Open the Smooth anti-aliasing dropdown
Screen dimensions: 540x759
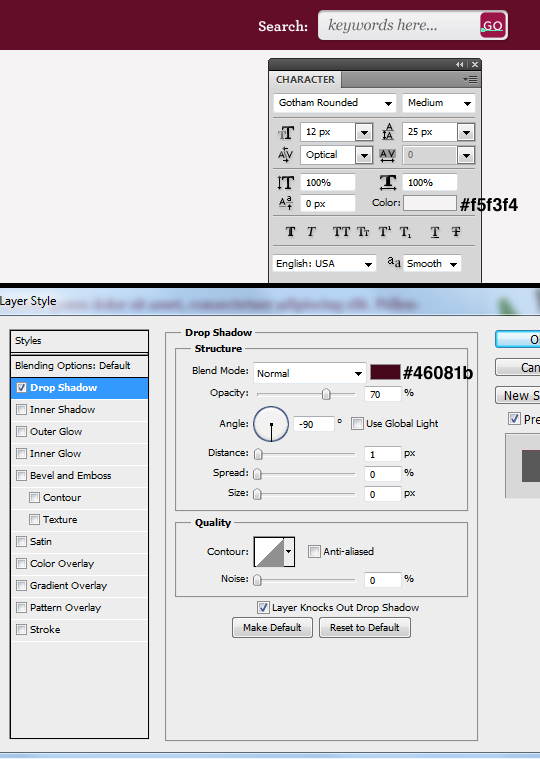(x=432, y=263)
